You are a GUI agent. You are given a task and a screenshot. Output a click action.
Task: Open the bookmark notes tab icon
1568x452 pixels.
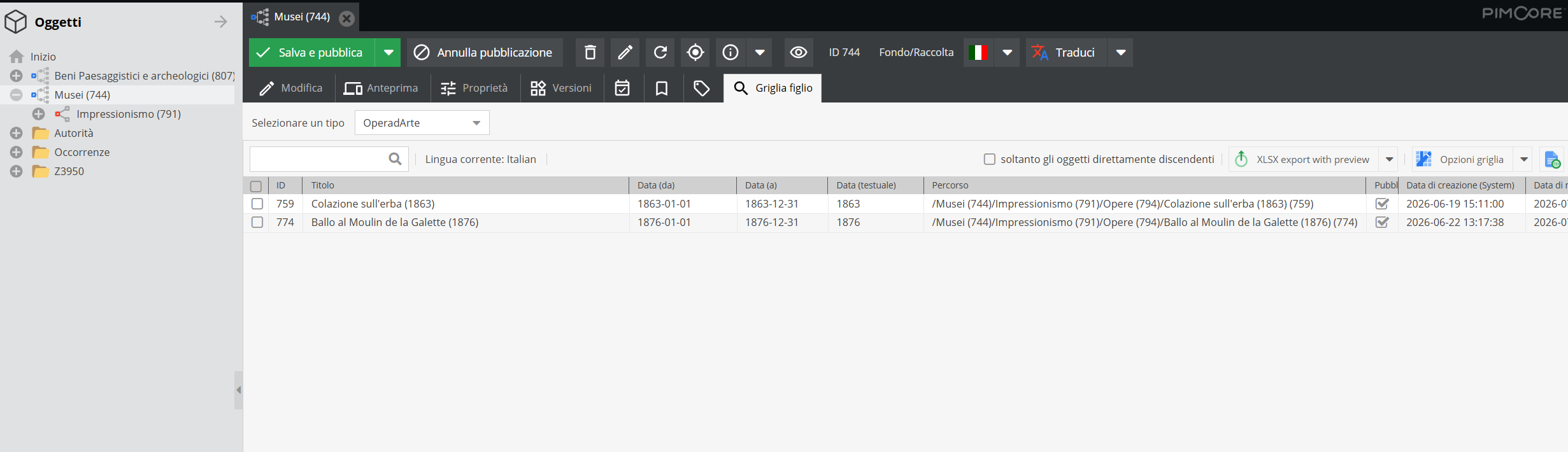click(x=662, y=88)
